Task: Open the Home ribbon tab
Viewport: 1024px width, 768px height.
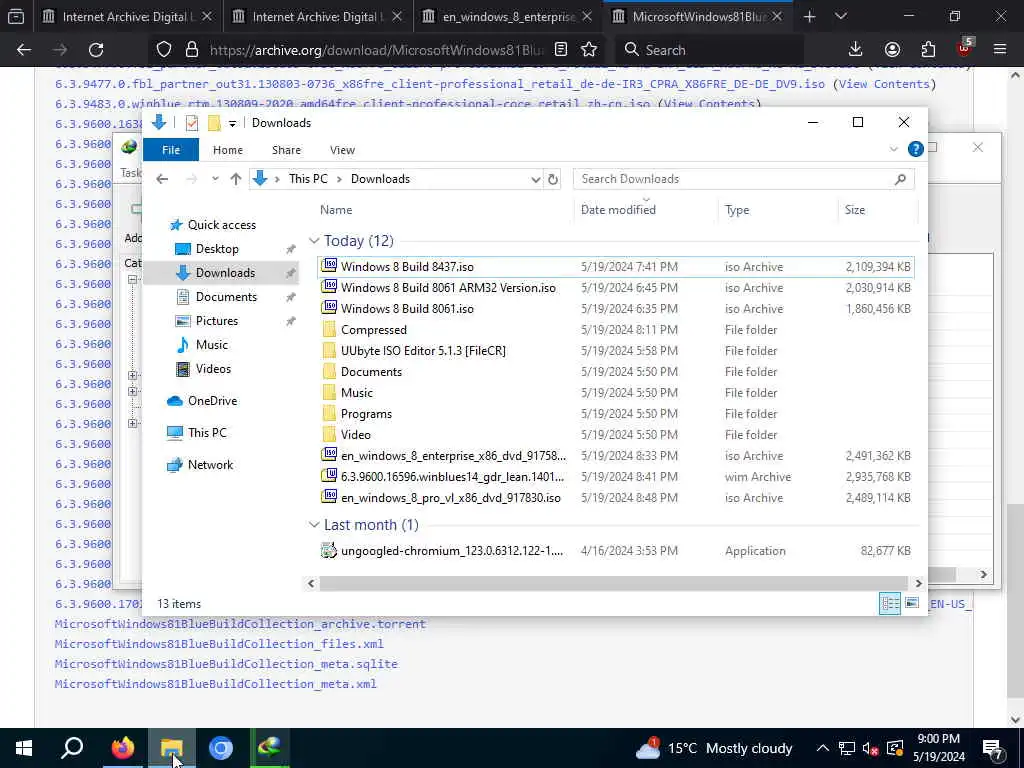Action: click(x=228, y=150)
